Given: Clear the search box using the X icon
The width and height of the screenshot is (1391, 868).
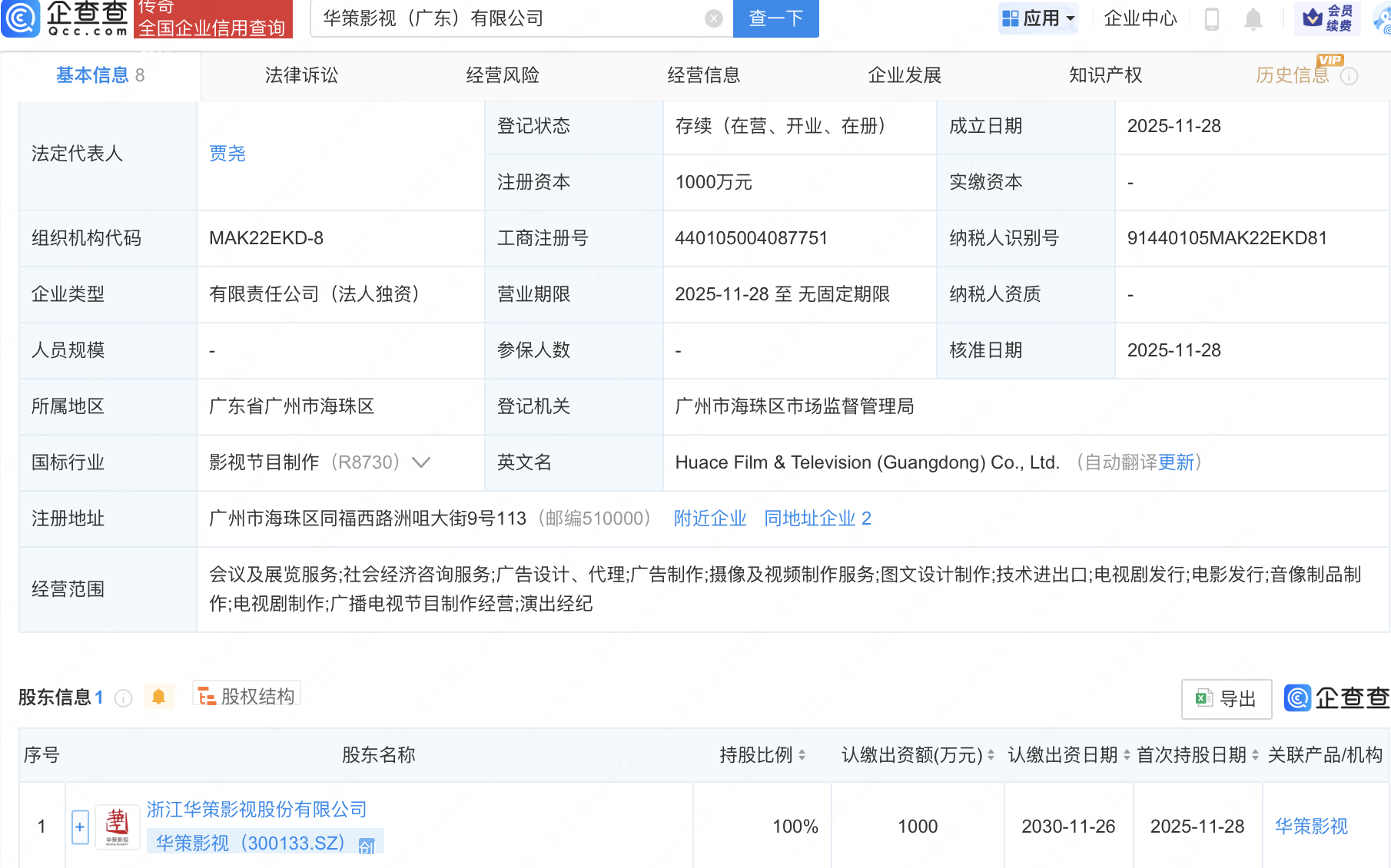Looking at the screenshot, I should pos(712,18).
